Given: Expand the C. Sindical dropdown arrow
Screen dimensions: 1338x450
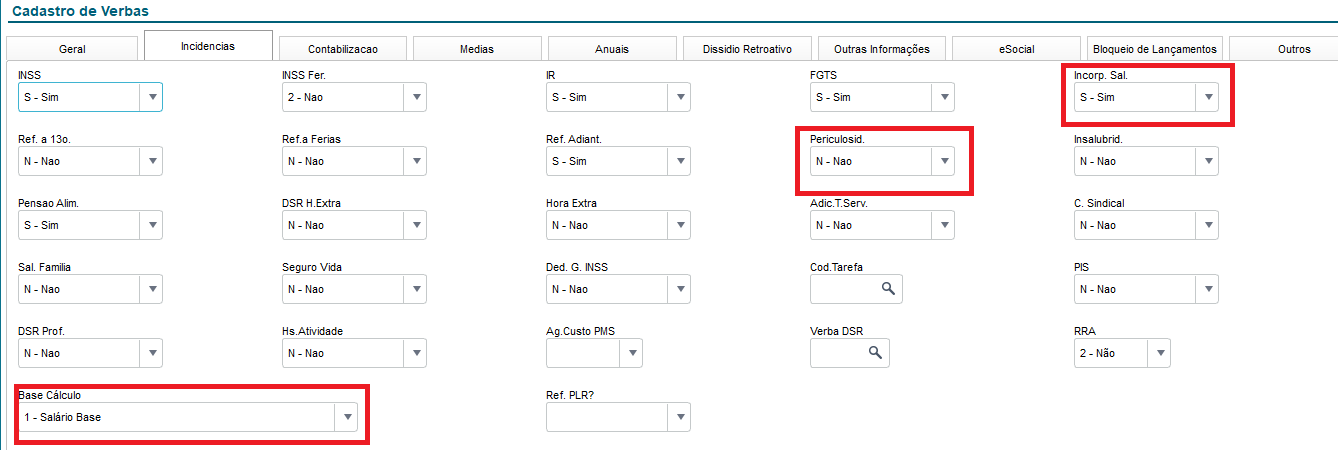Looking at the screenshot, I should tap(1208, 225).
